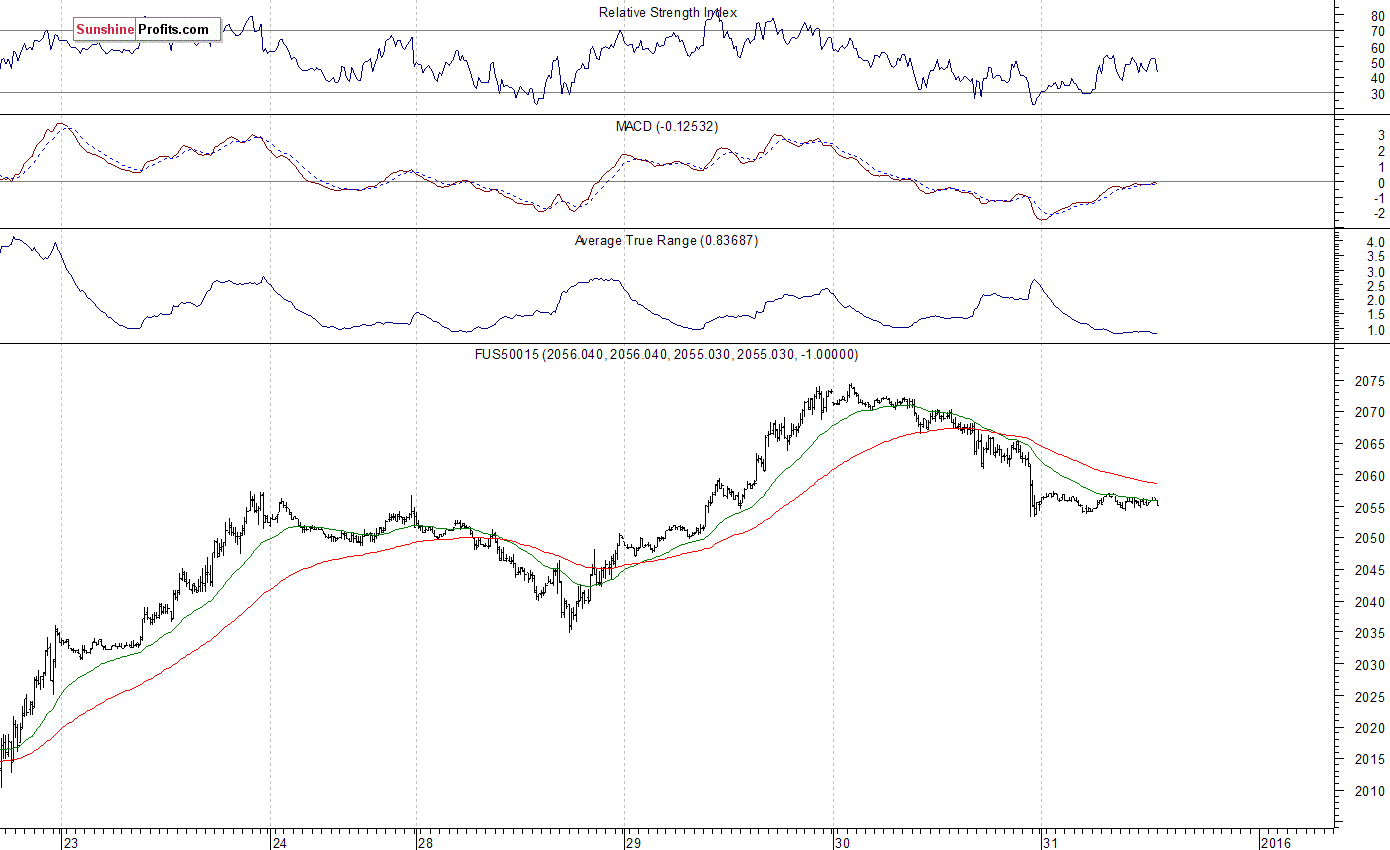Screen dimensions: 1390x850
Task: Click the 2030 price axis value
Action: [1371, 665]
